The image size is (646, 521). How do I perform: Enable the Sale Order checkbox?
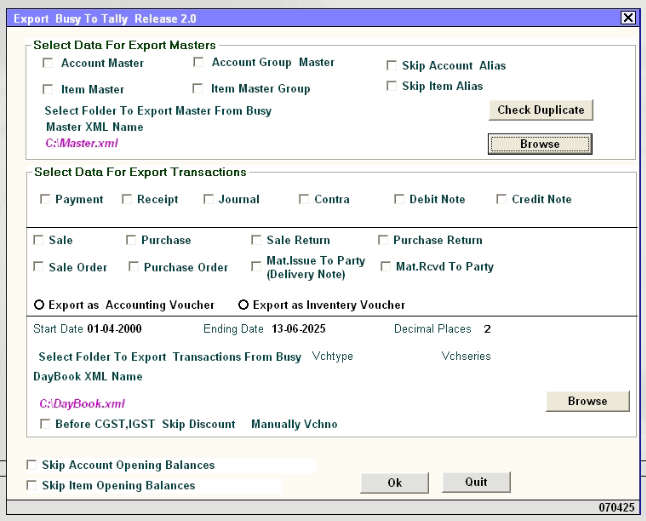(38, 267)
